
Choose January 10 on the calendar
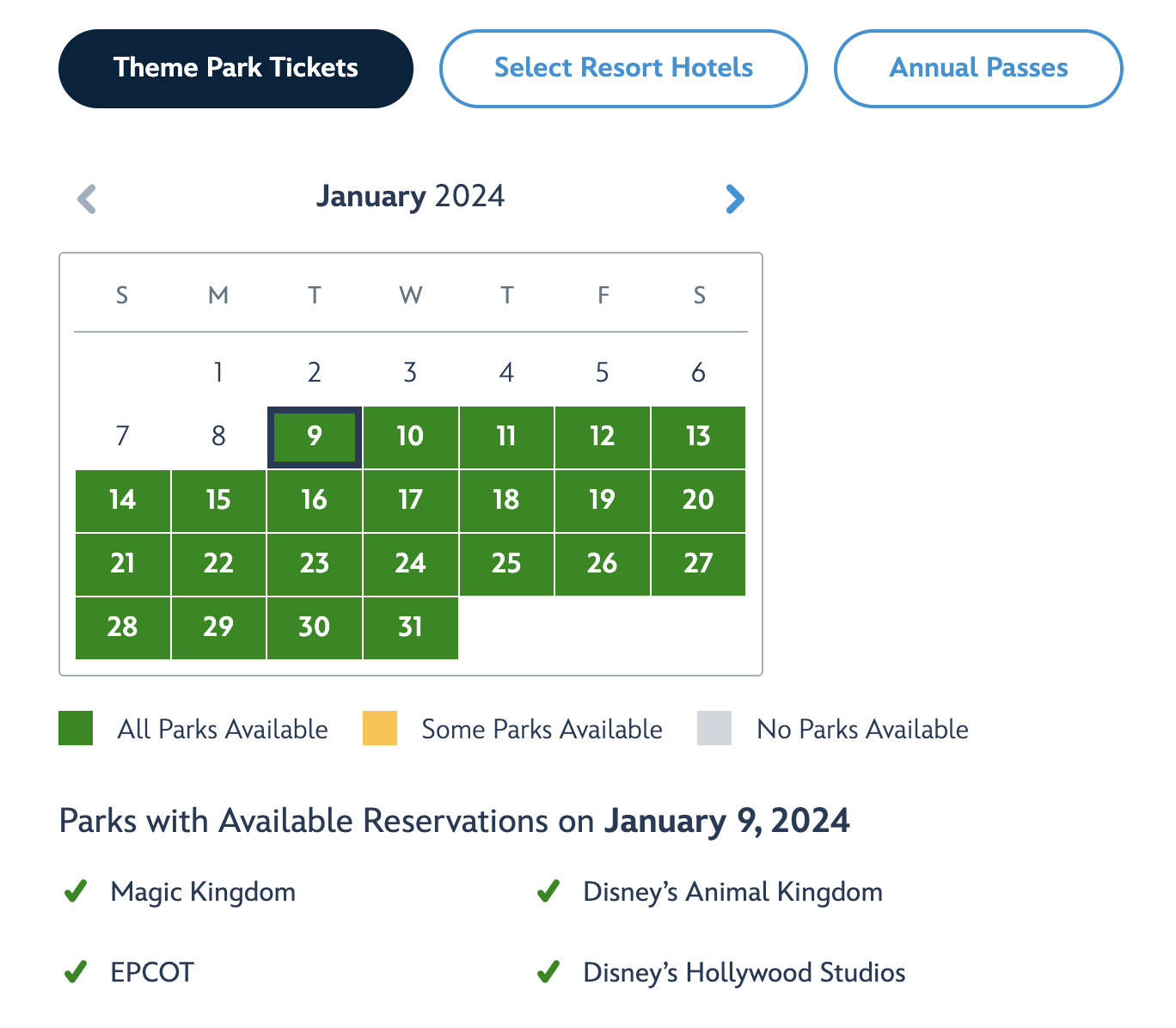coord(411,437)
